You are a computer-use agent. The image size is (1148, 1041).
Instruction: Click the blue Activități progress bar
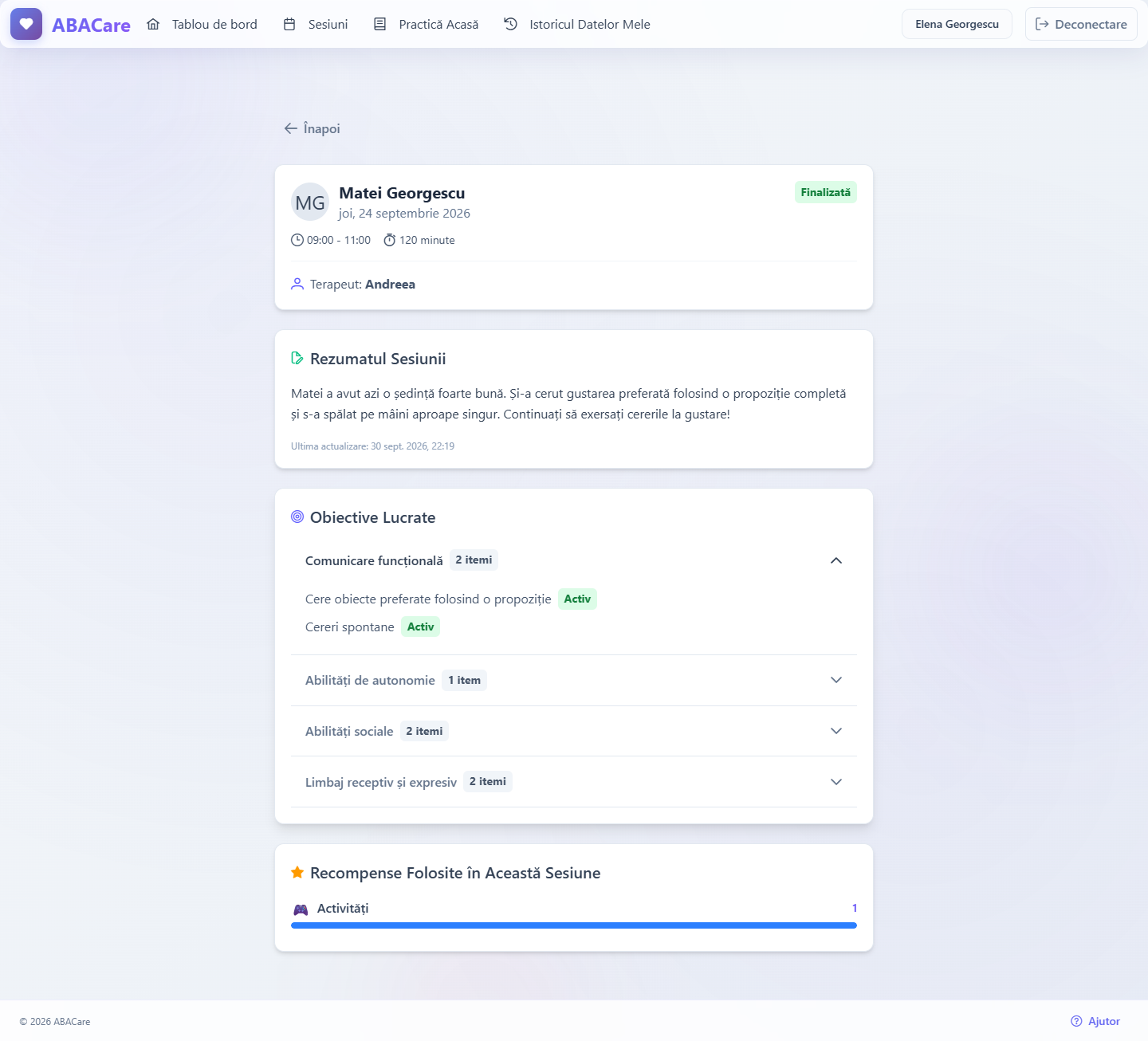point(574,925)
